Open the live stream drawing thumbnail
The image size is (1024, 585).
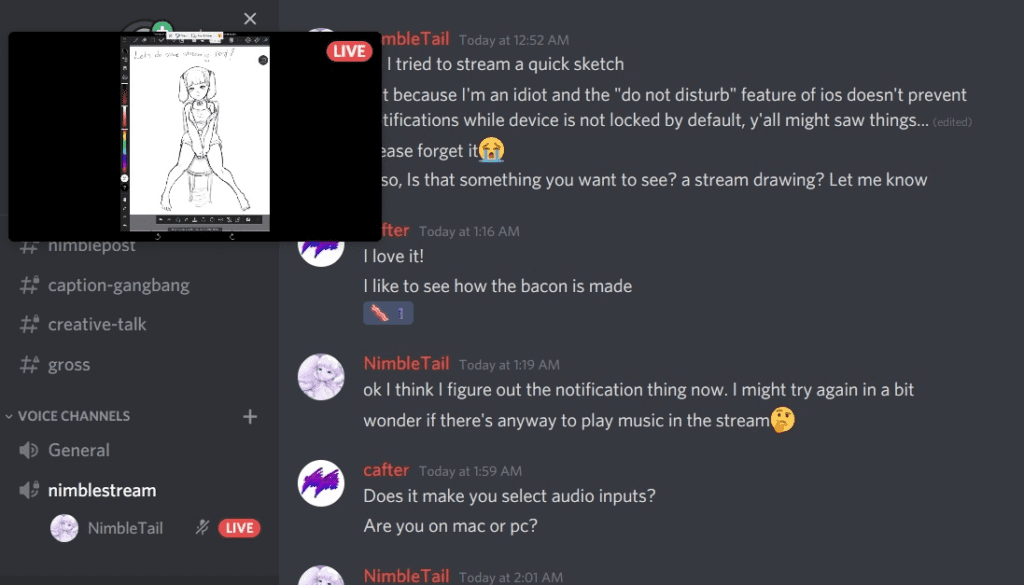[195, 136]
